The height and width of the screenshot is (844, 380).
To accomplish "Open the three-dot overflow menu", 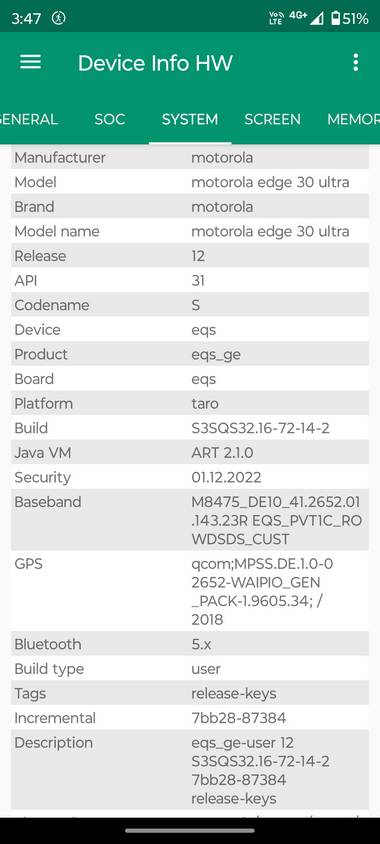I will click(355, 62).
